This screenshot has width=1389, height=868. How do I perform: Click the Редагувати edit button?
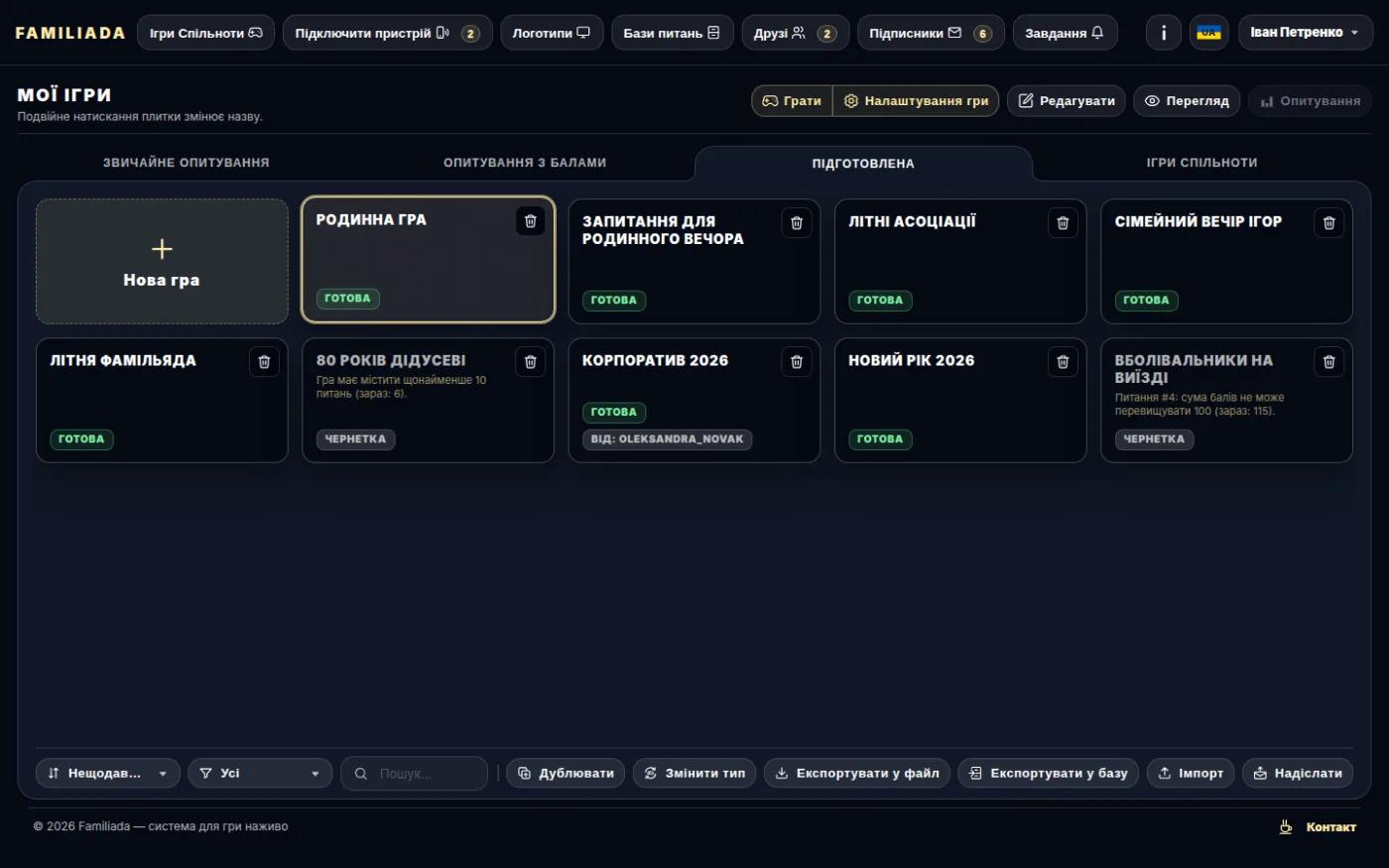tap(1067, 101)
